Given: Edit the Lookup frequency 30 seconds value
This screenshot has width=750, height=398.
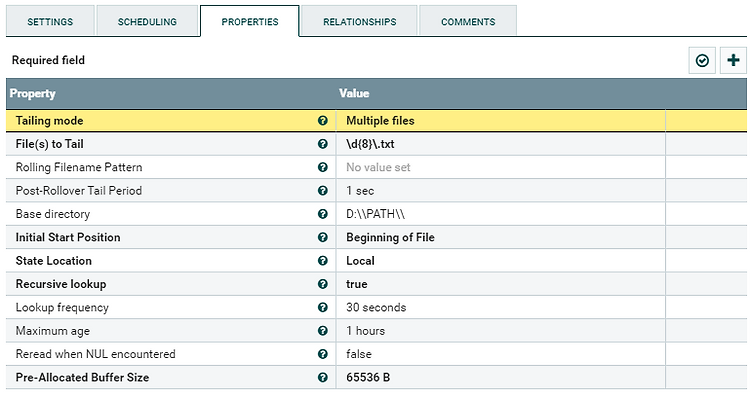Looking at the screenshot, I should click(x=500, y=308).
